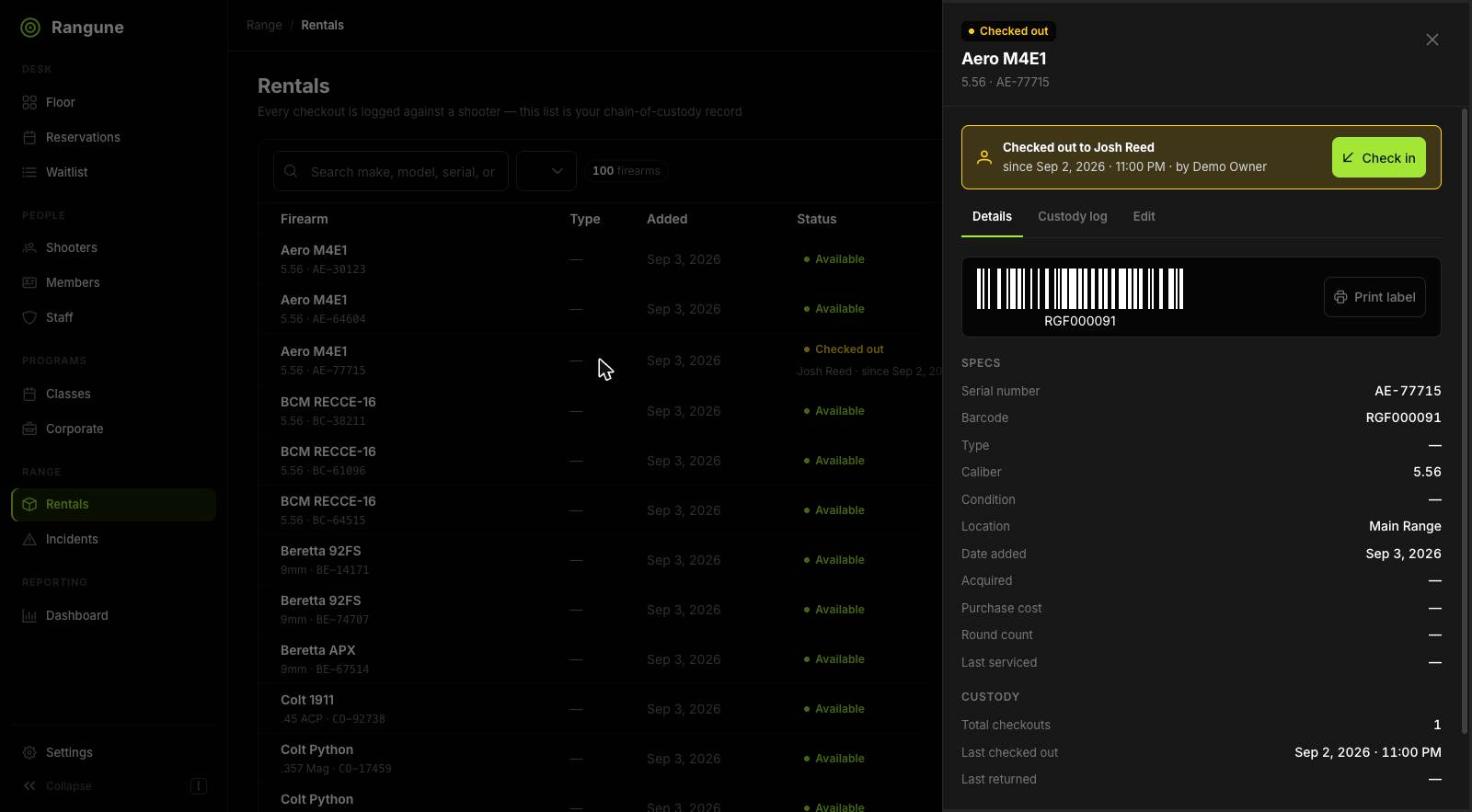The height and width of the screenshot is (812, 1472).
Task: Open the Edit tab
Action: pos(1143,216)
